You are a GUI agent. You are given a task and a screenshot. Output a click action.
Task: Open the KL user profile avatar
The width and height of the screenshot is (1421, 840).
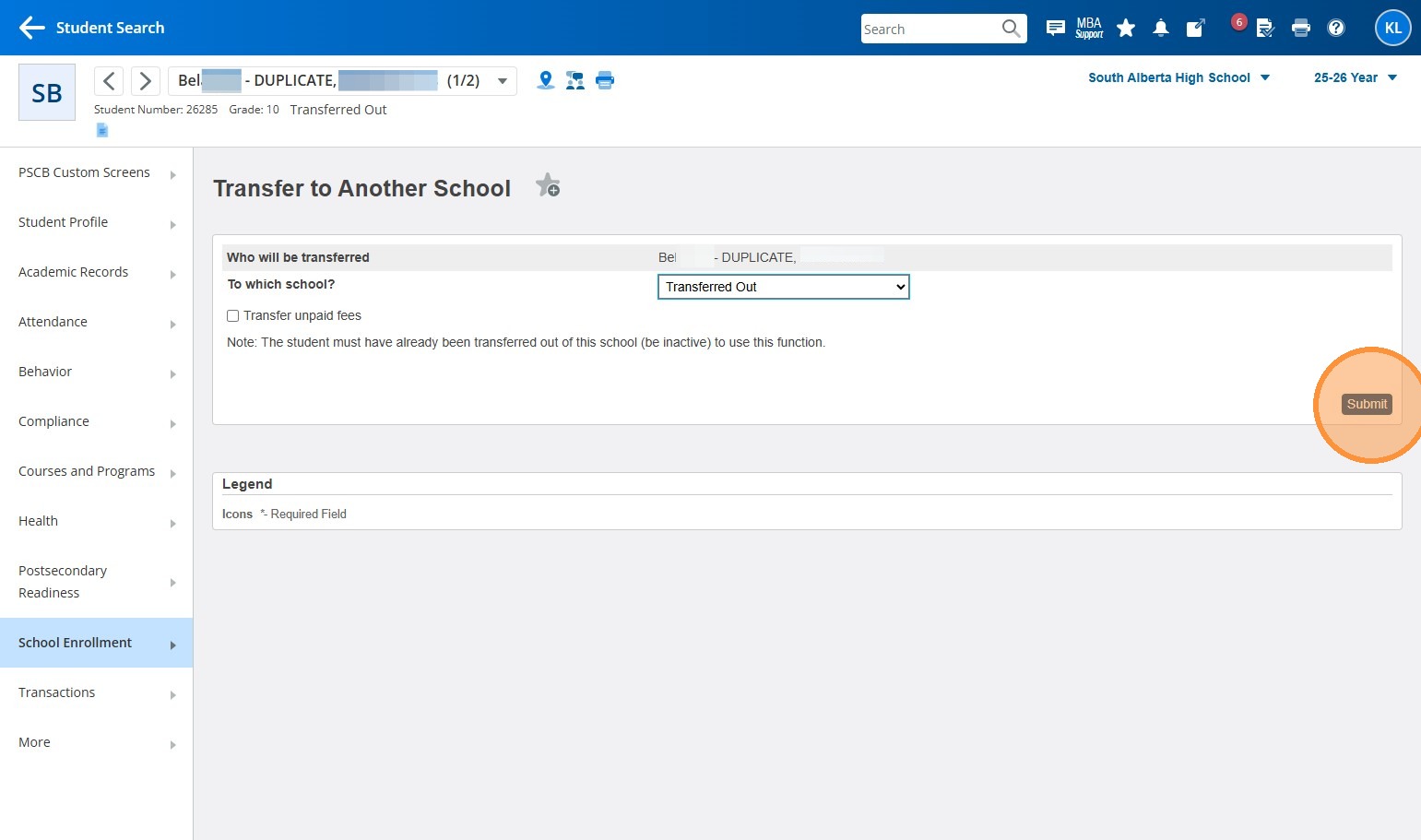(x=1393, y=28)
